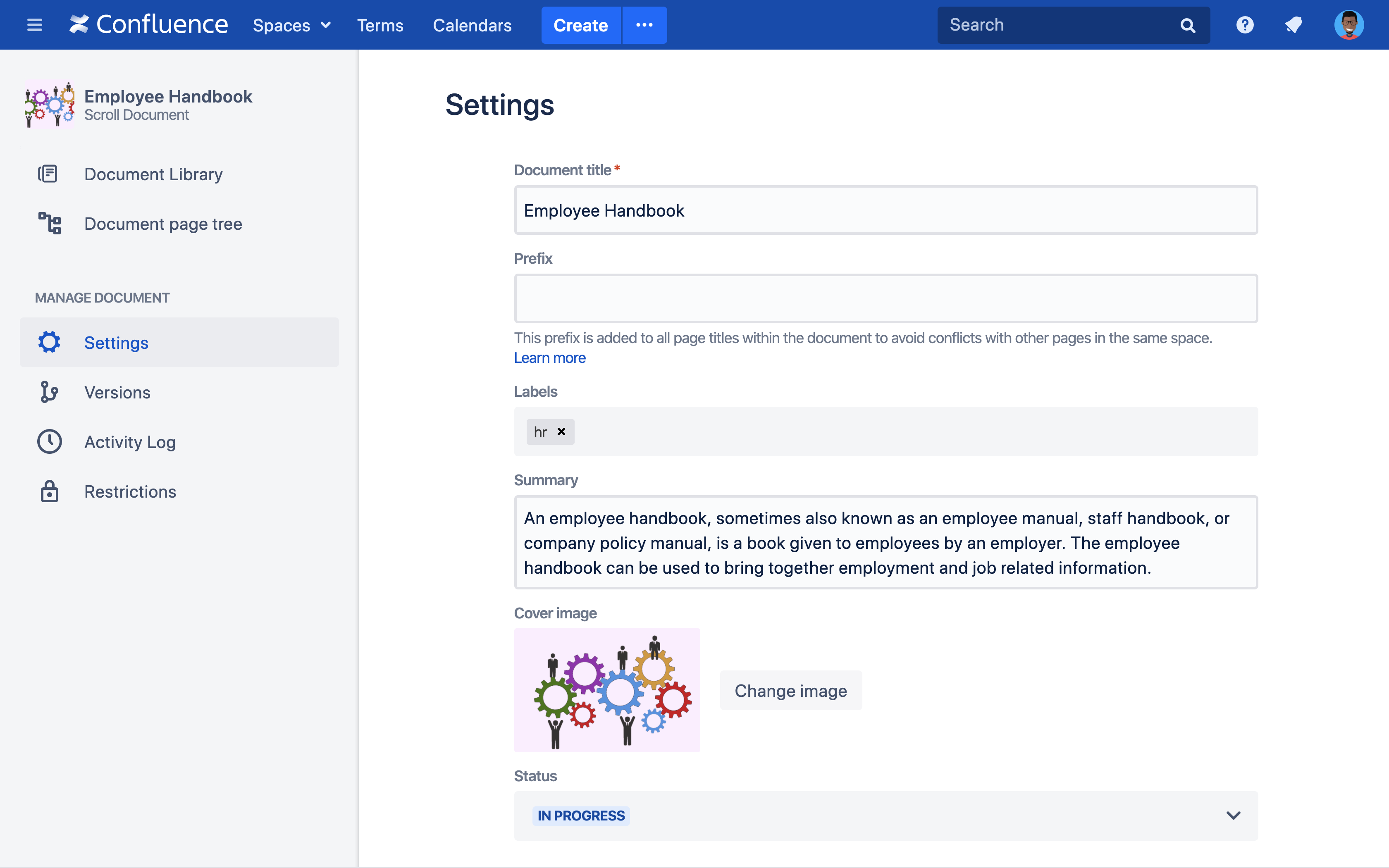Open the user profile avatar

1348,25
